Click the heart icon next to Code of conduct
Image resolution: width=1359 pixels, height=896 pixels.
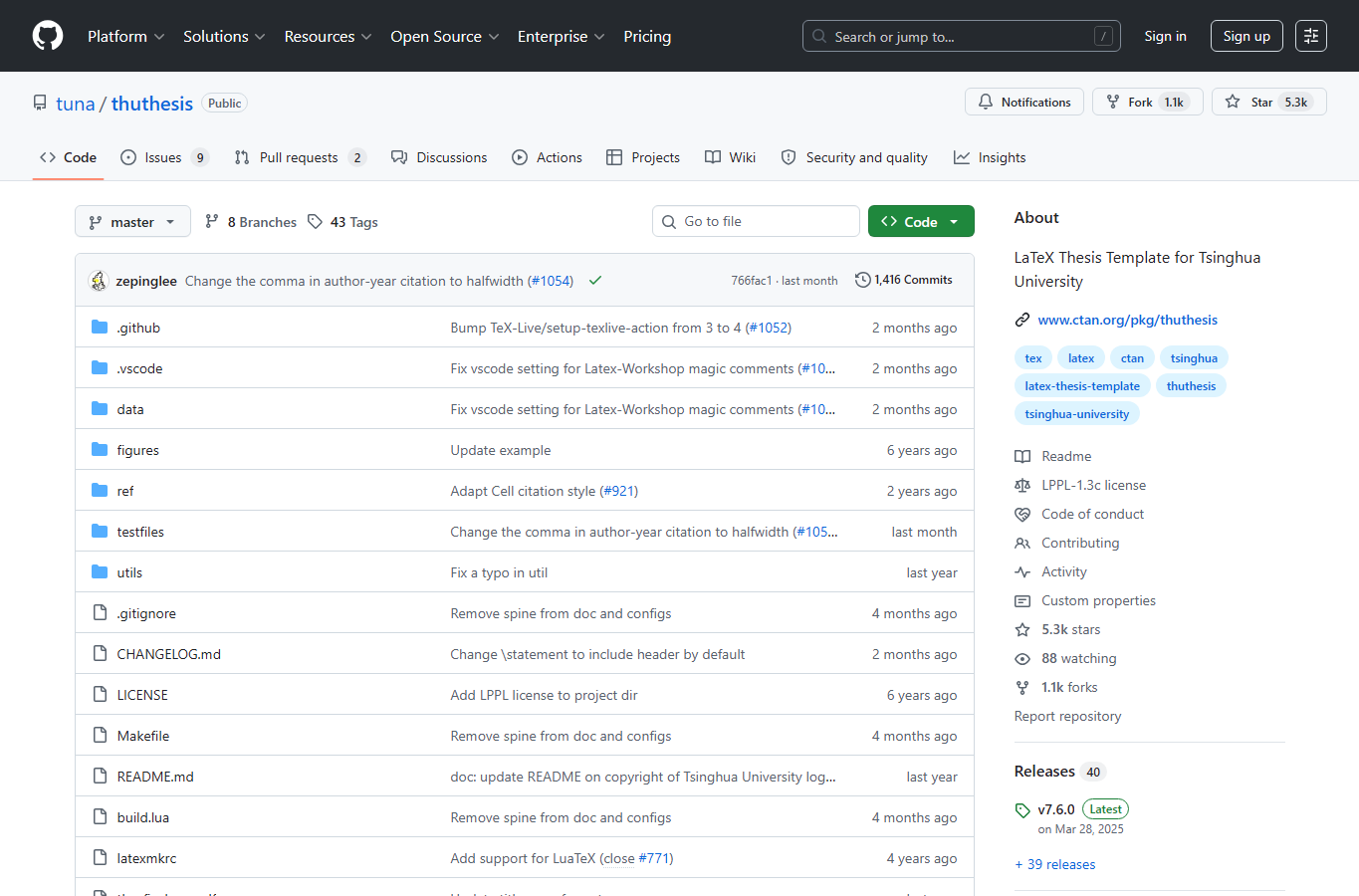pos(1022,514)
